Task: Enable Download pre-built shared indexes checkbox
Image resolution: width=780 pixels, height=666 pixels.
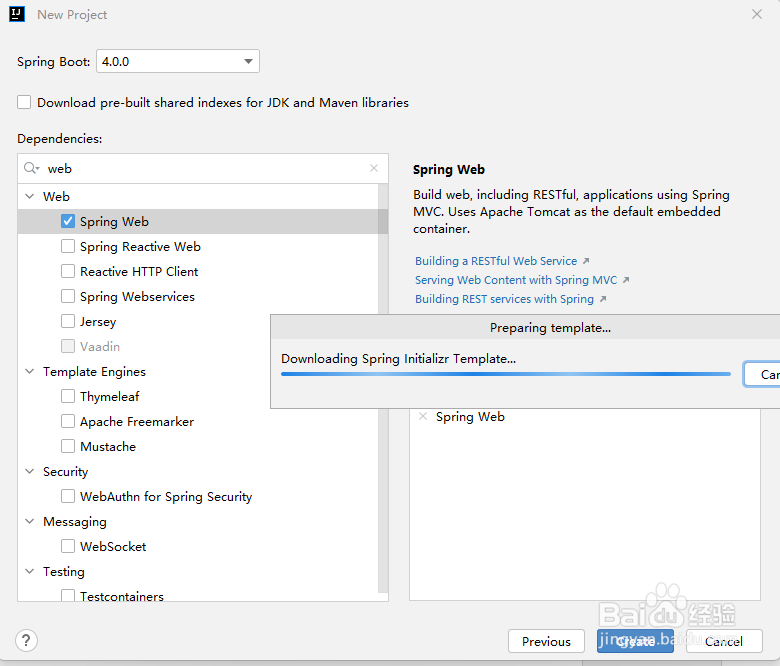Action: click(24, 102)
